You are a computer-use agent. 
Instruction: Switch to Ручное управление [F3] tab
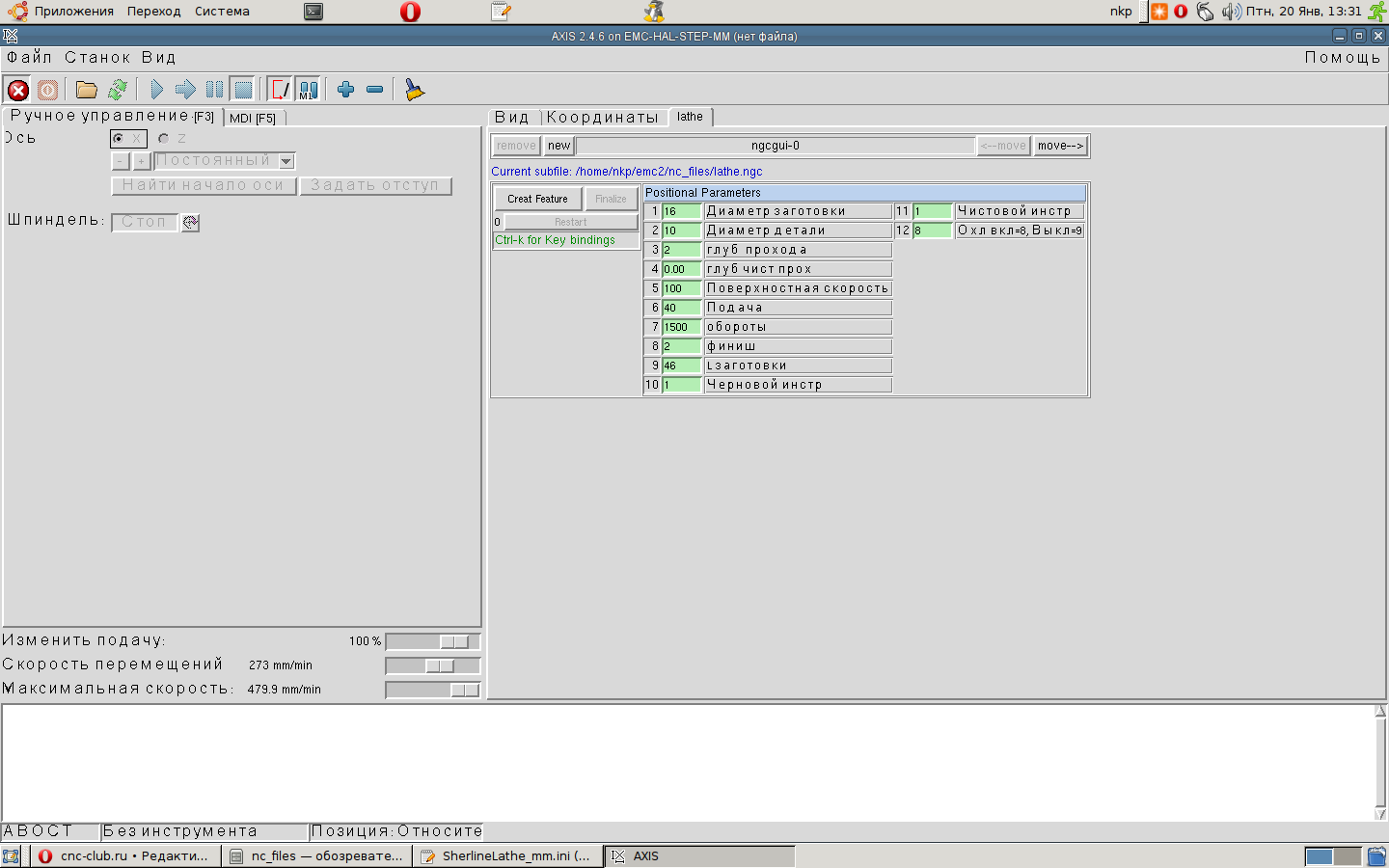tap(112, 117)
